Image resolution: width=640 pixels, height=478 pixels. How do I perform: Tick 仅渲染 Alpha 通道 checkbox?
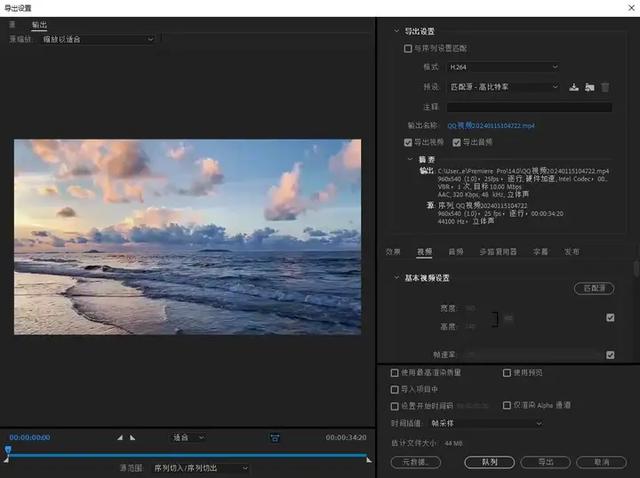(x=507, y=405)
